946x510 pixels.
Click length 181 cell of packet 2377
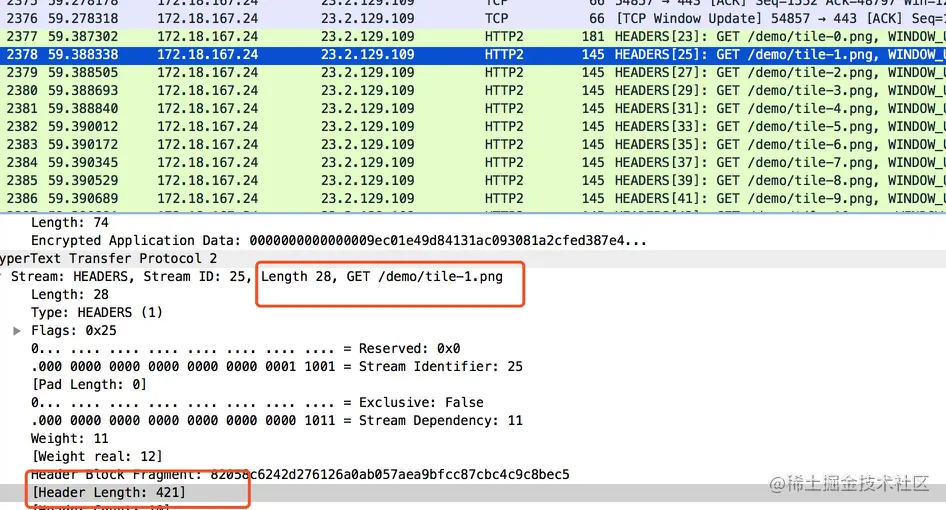(x=593, y=37)
